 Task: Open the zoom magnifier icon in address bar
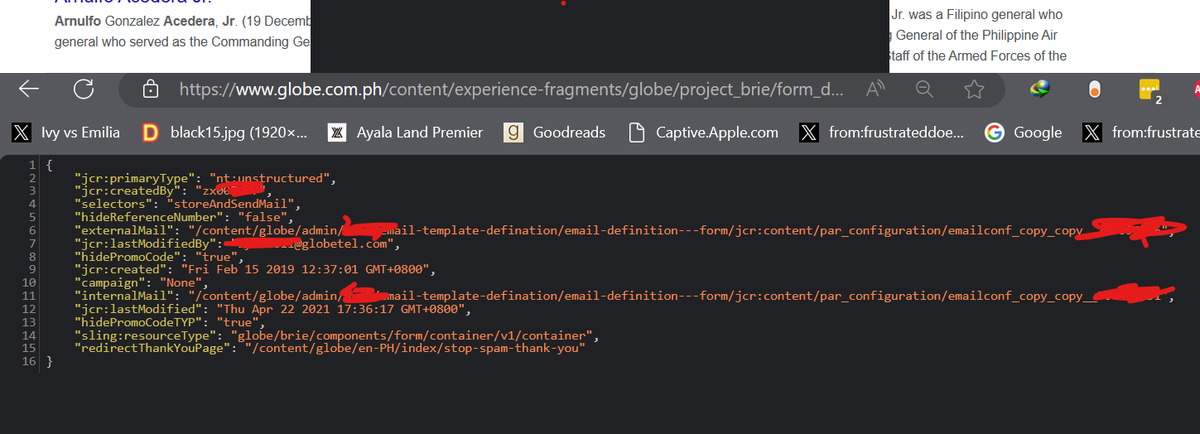click(x=925, y=91)
